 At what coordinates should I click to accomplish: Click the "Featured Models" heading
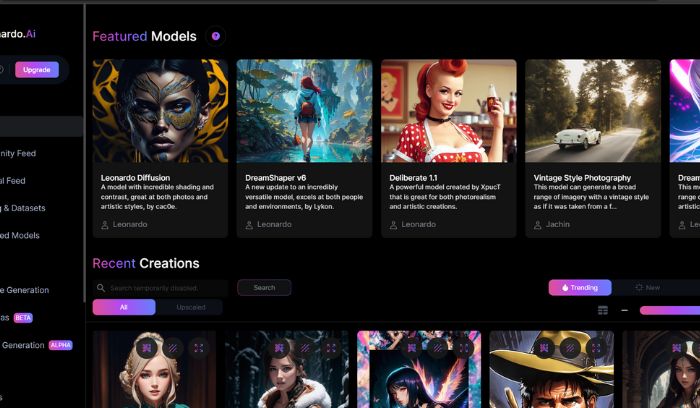pos(144,36)
